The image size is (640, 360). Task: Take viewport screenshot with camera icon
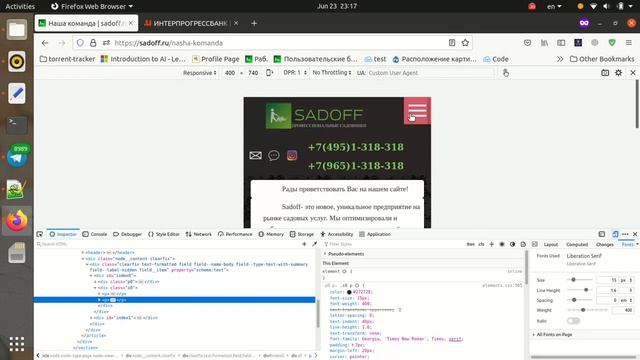605,73
